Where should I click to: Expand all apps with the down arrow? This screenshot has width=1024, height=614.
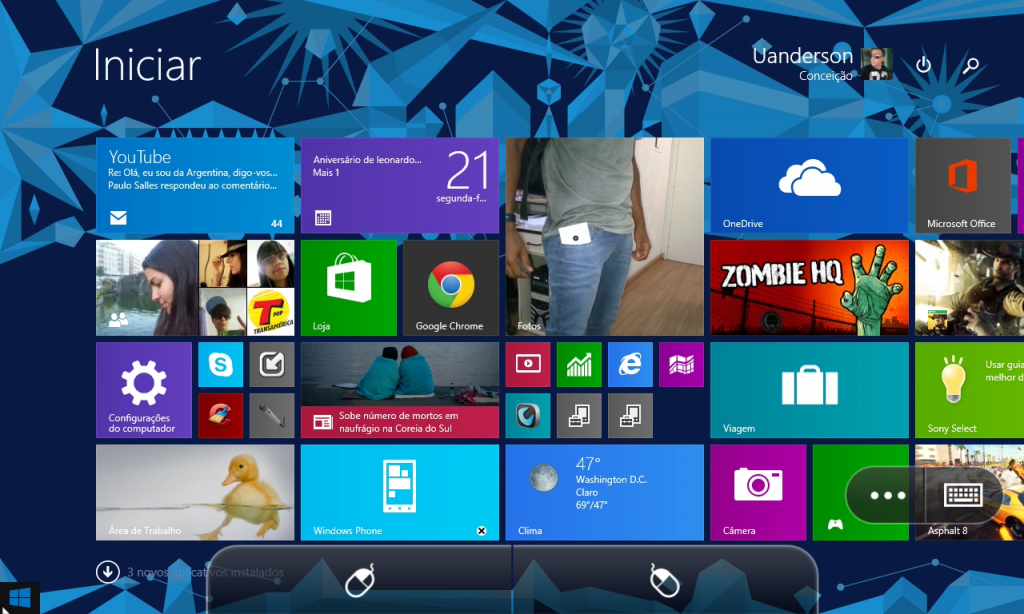tap(107, 572)
